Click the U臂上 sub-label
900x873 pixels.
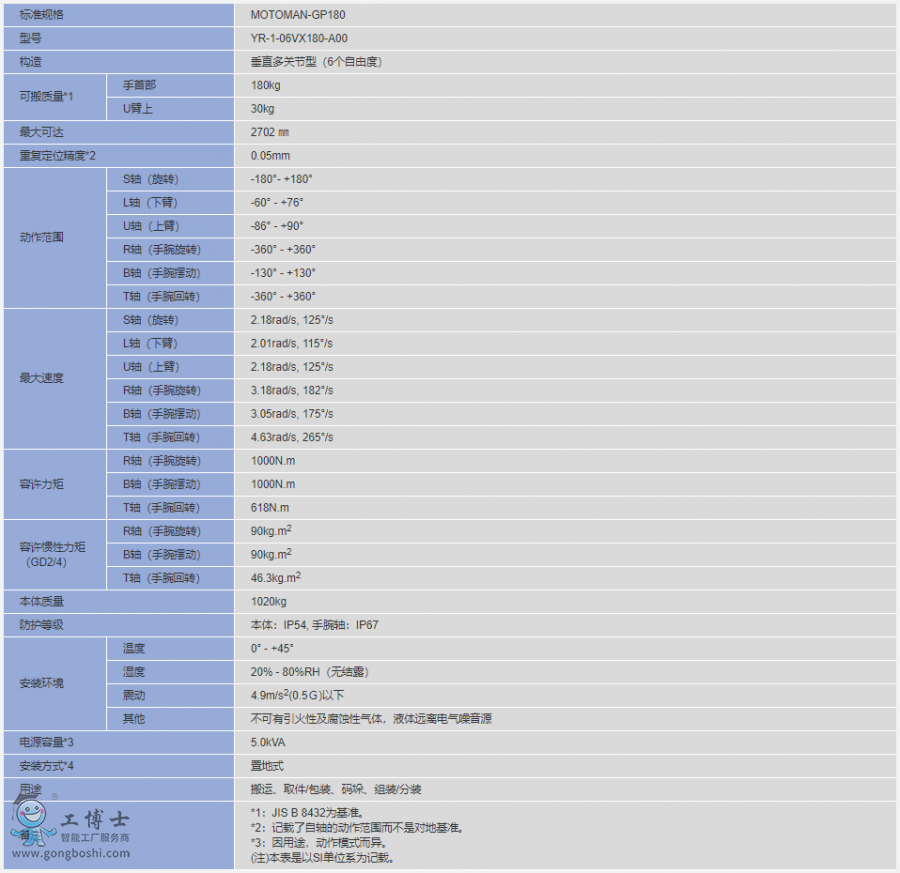[x=138, y=109]
